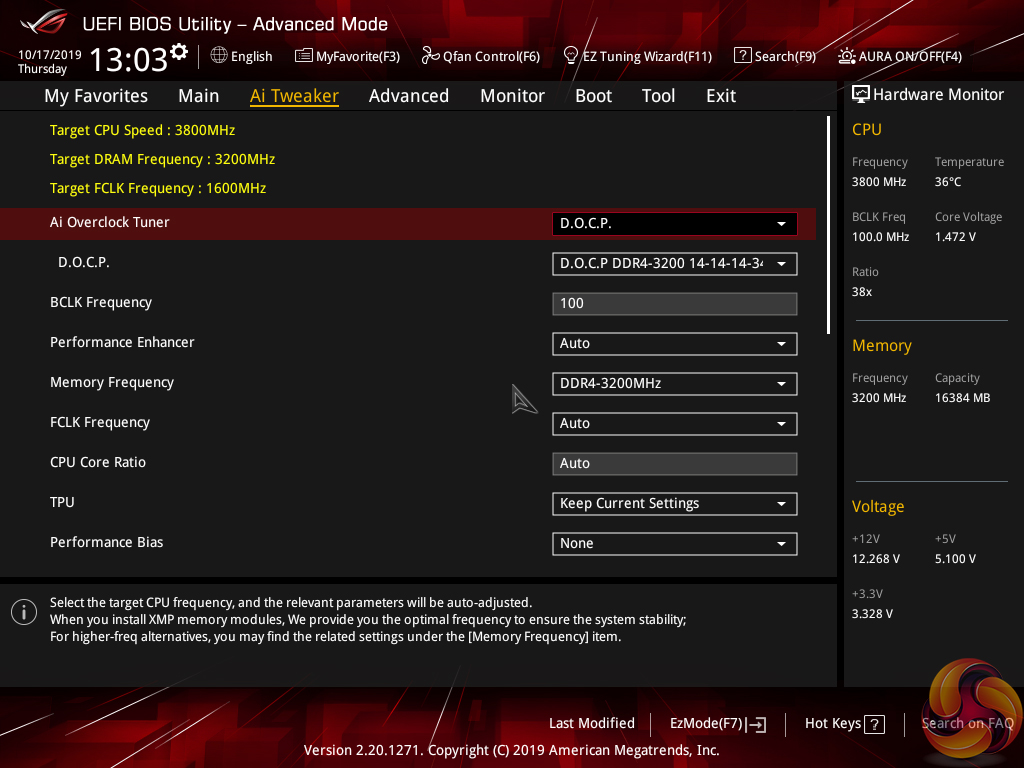This screenshot has height=768, width=1024.
Task: Click the CPU Temperature 36°C value
Action: coord(948,182)
